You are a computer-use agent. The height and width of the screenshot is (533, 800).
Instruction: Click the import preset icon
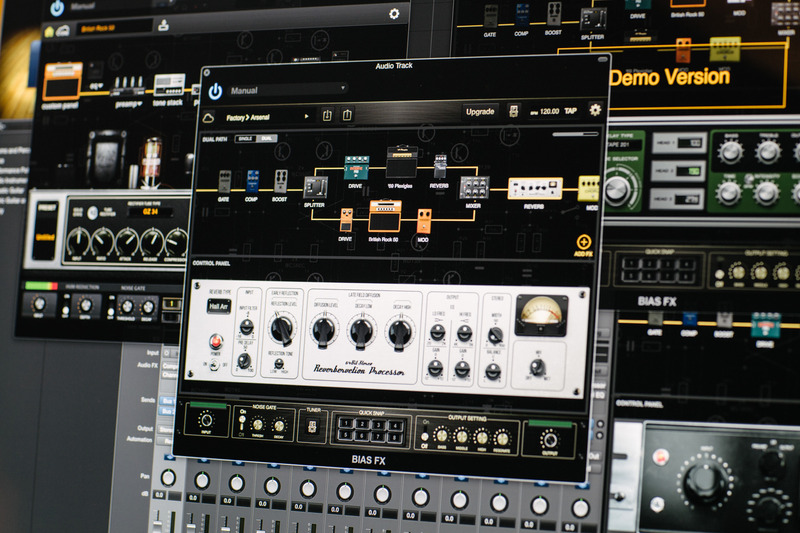[x=327, y=115]
